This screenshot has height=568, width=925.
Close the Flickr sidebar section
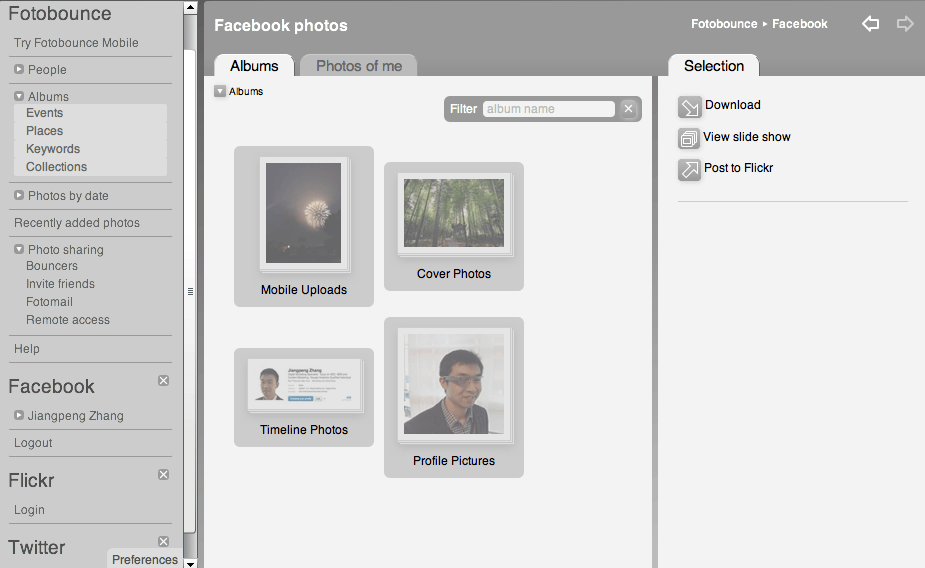164,475
